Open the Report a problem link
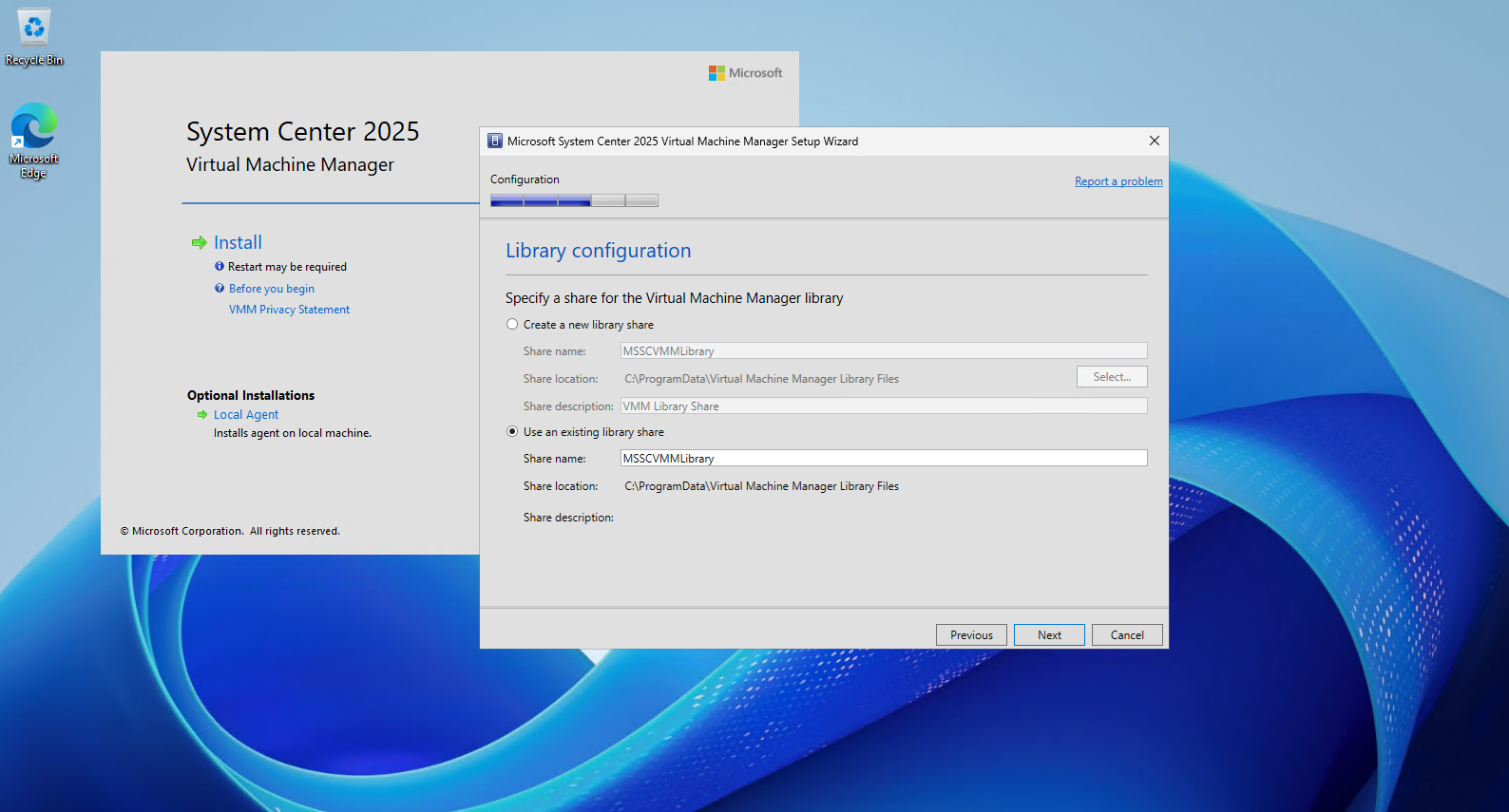The image size is (1509, 812). pyautogui.click(x=1118, y=181)
